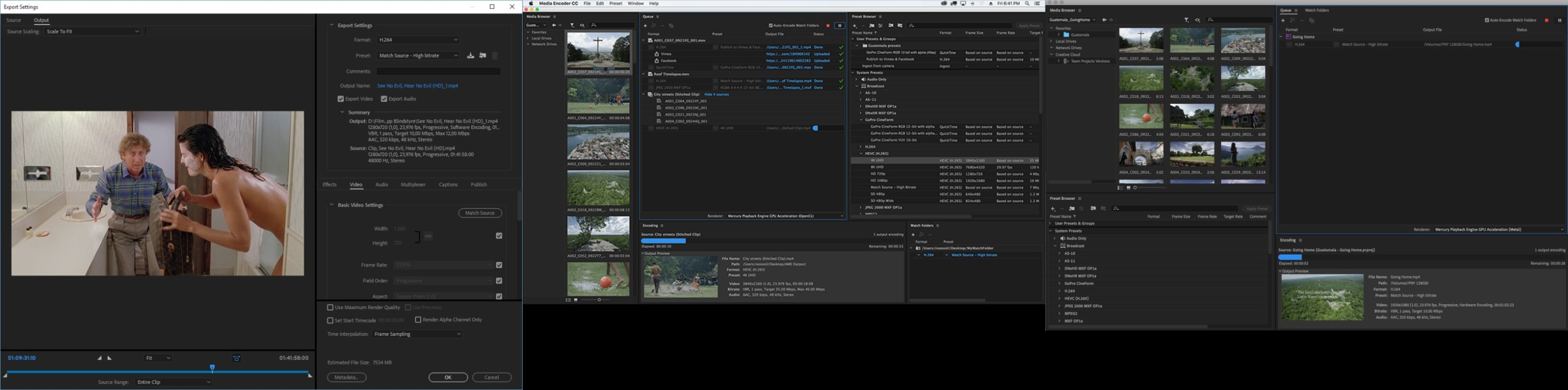Image resolution: width=1568 pixels, height=390 pixels.
Task: Click the Delete Preset trash icon
Action: 495,55
